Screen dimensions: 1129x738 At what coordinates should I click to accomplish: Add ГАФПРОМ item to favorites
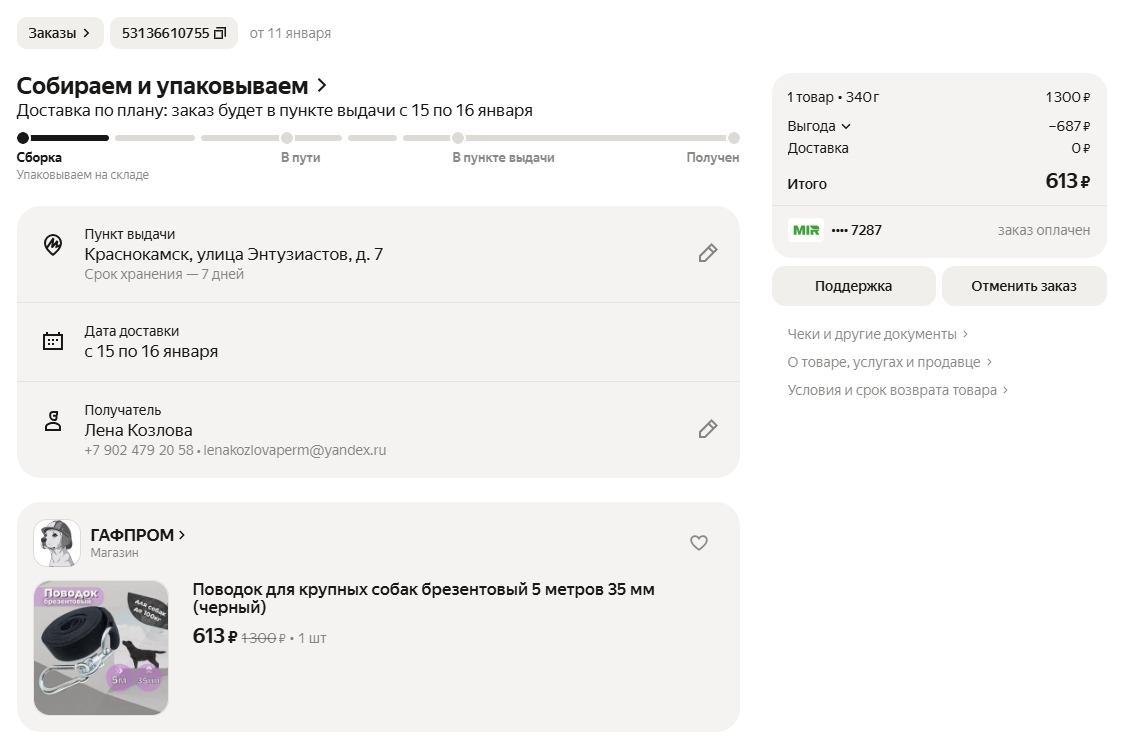coord(699,543)
